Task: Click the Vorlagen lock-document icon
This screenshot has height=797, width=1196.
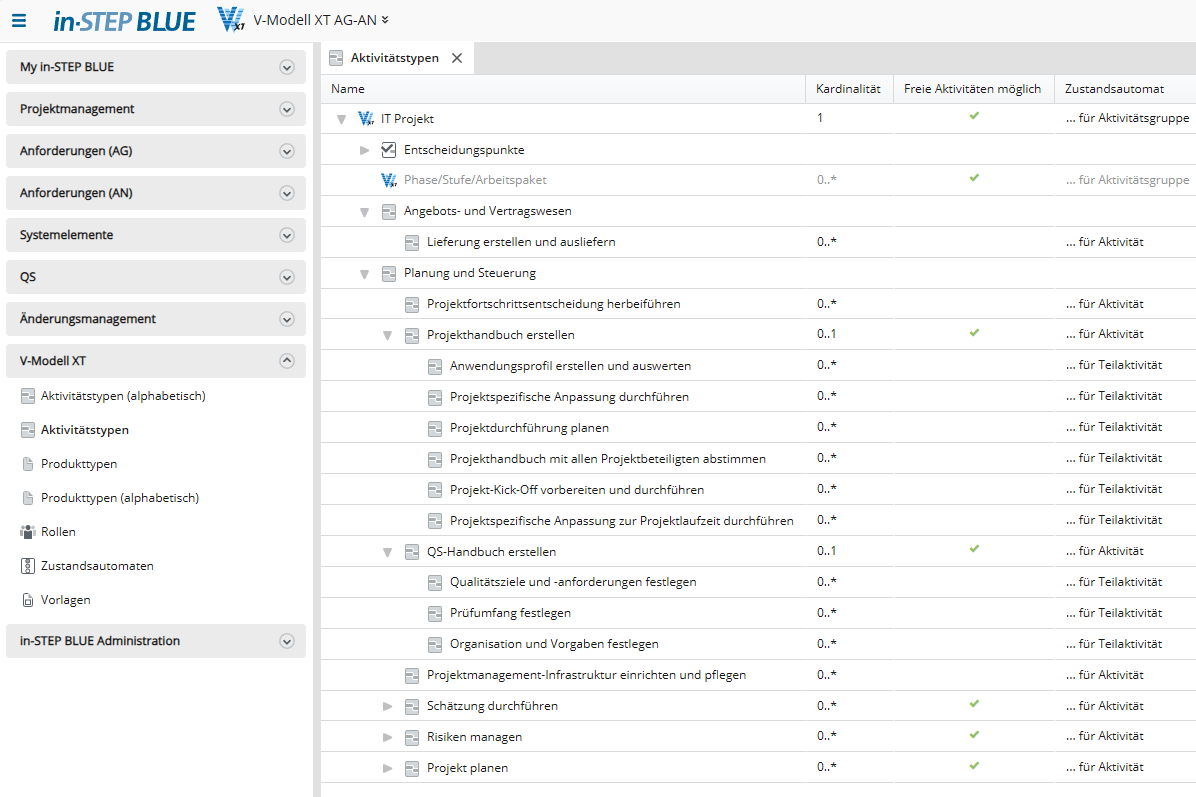Action: click(28, 600)
